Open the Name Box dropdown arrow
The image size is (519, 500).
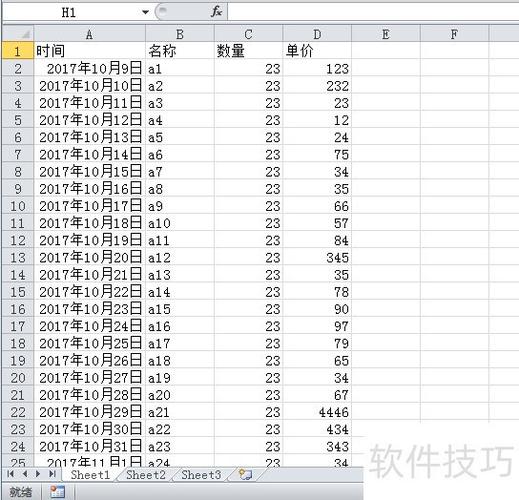click(x=145, y=12)
